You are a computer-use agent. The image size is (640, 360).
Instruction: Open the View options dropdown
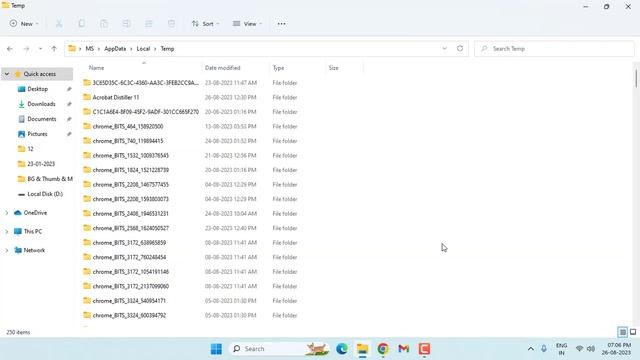[x=247, y=24]
